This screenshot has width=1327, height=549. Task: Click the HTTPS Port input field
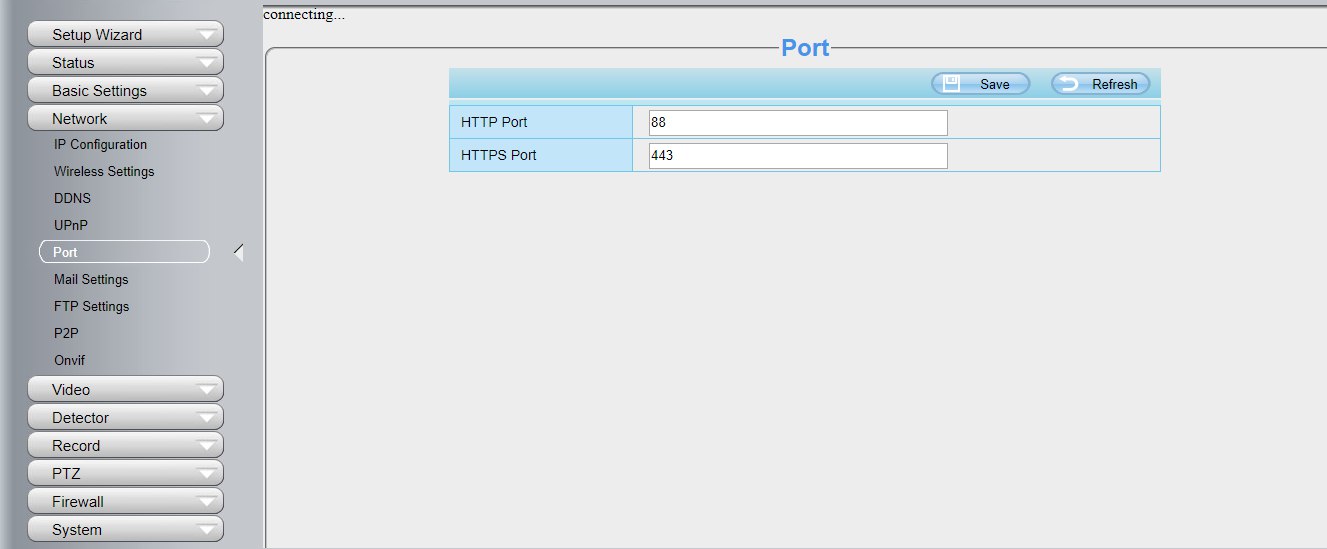(x=798, y=156)
